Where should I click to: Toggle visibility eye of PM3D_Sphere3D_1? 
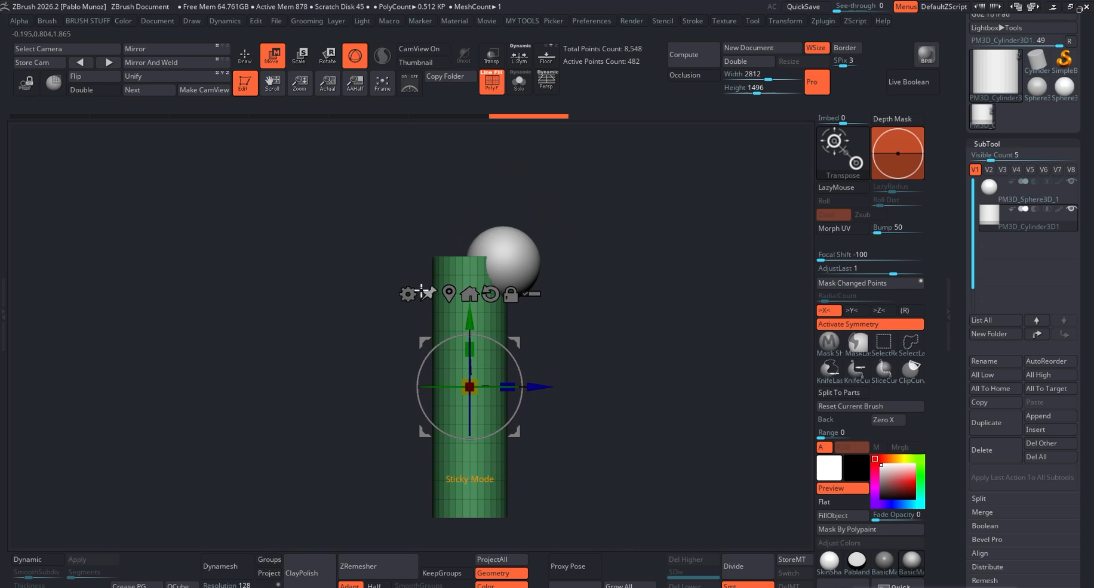pyautogui.click(x=1072, y=181)
